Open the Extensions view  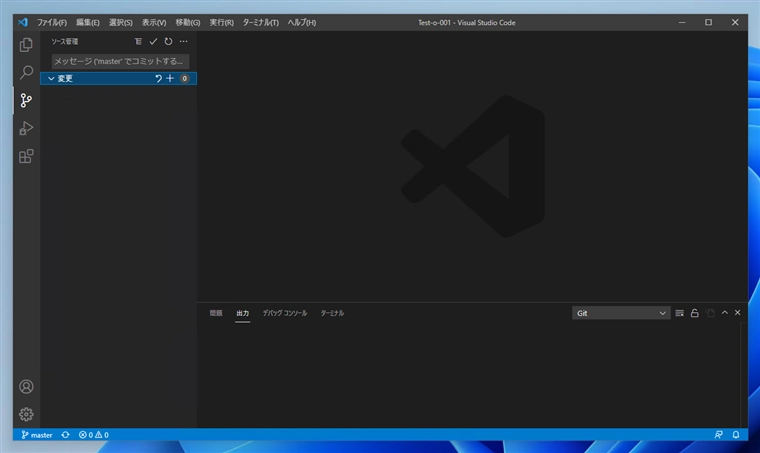(26, 156)
